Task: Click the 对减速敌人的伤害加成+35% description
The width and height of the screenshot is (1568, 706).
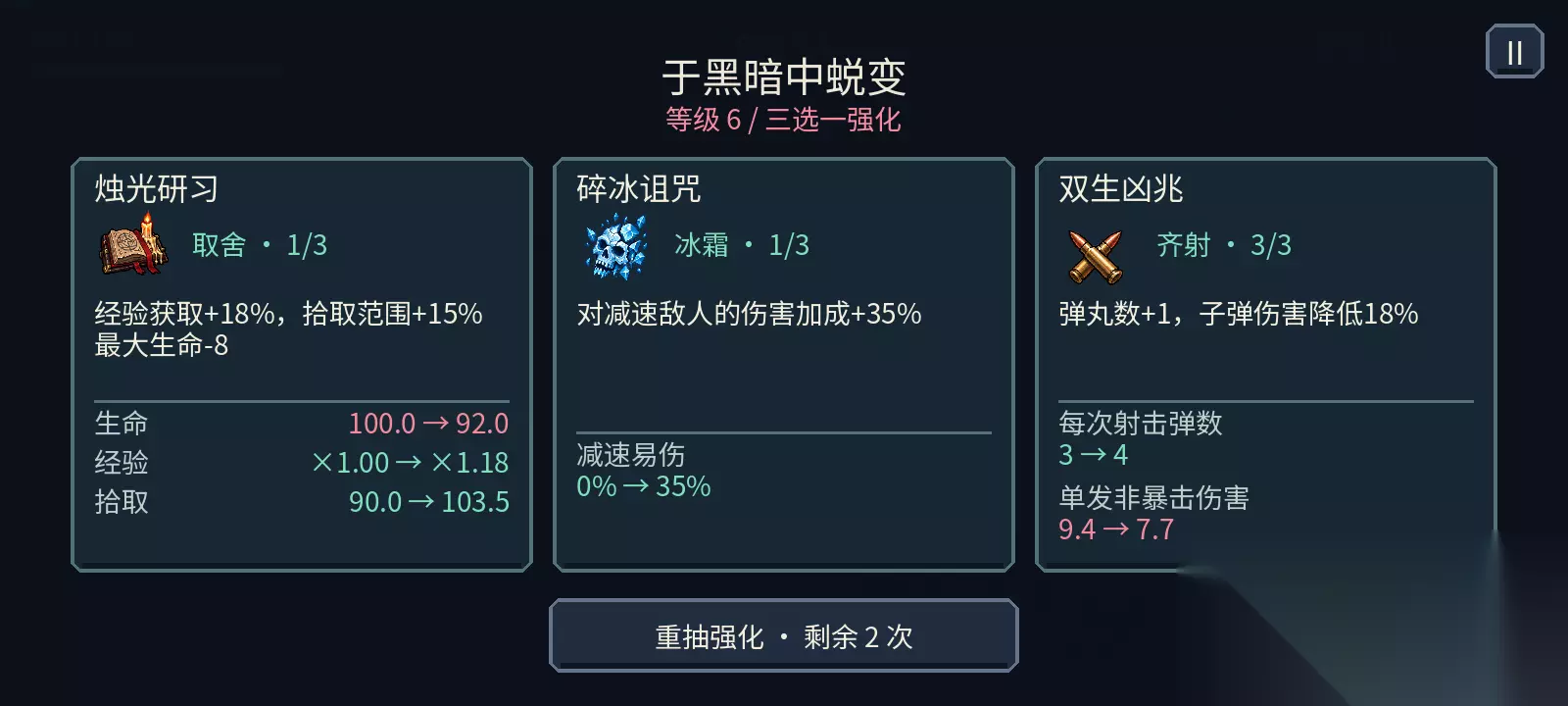Action: click(x=749, y=314)
